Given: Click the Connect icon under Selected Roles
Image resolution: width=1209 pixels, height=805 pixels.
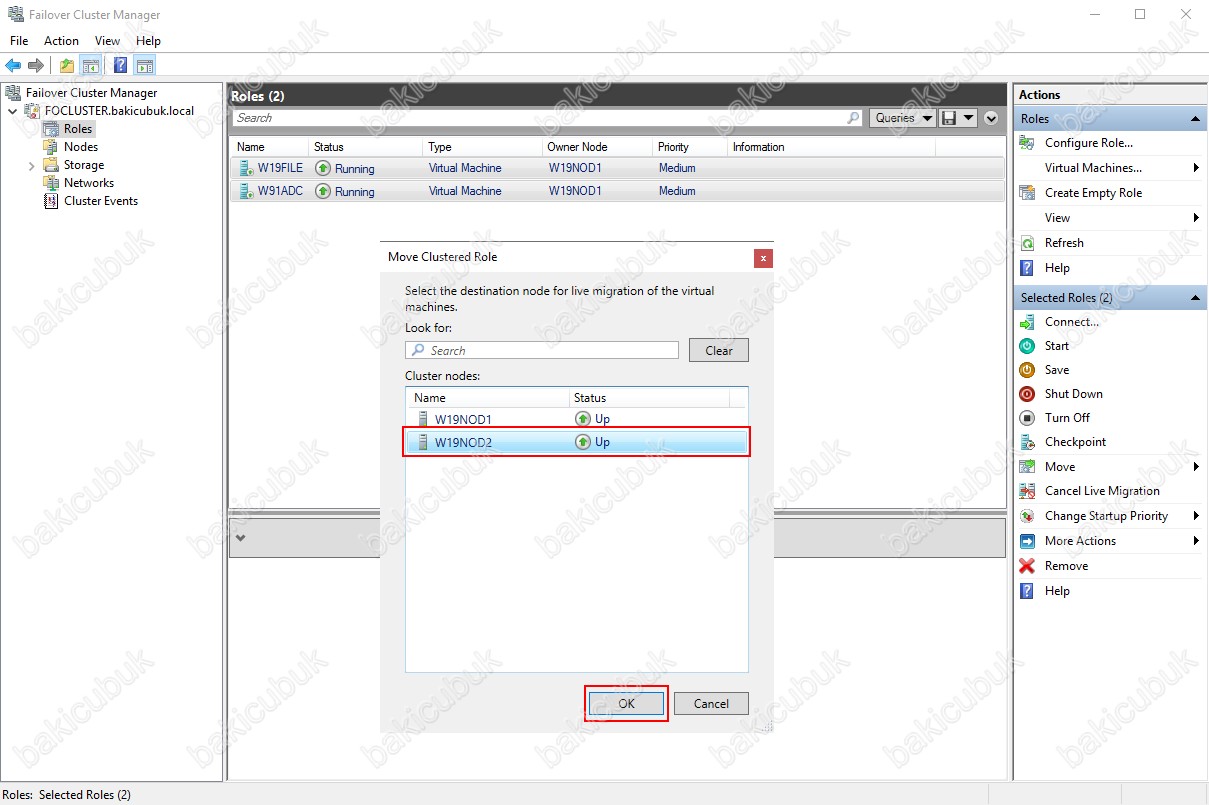Looking at the screenshot, I should pos(1027,322).
